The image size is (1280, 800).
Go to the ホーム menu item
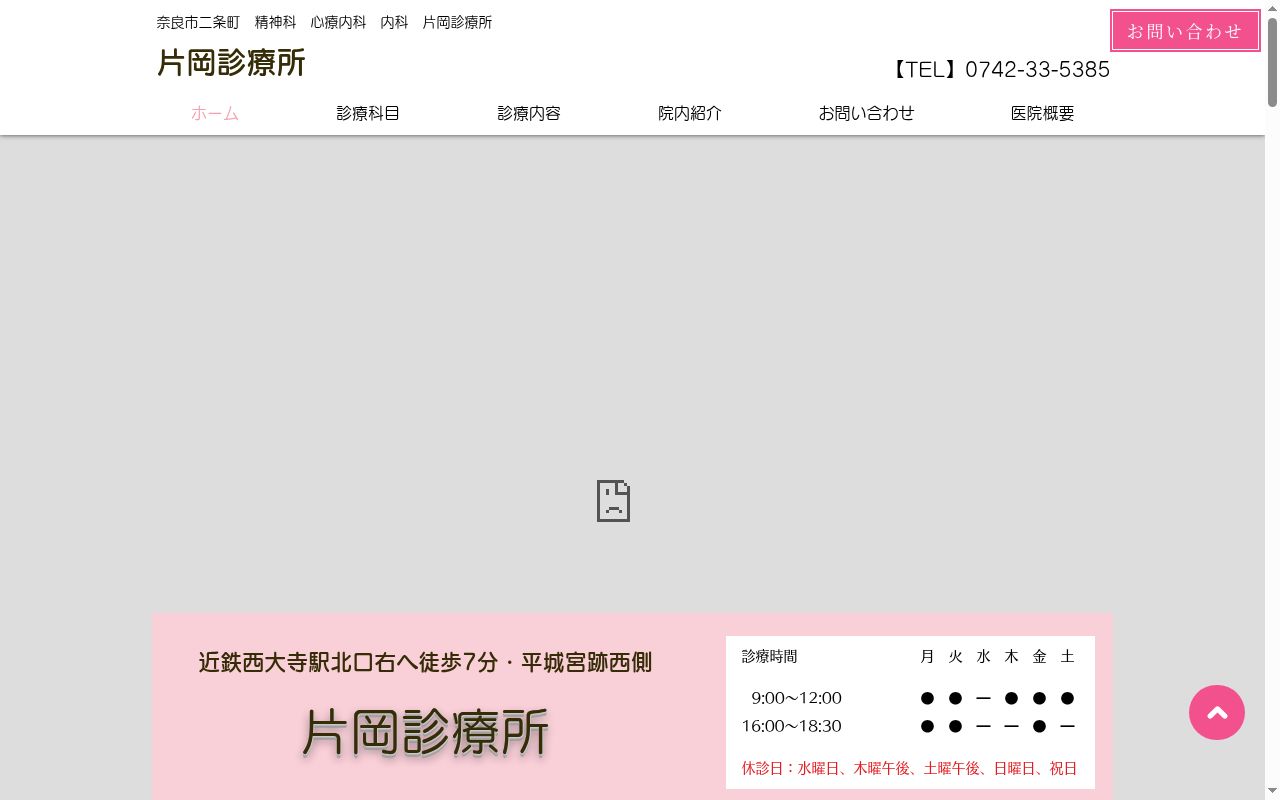click(215, 113)
